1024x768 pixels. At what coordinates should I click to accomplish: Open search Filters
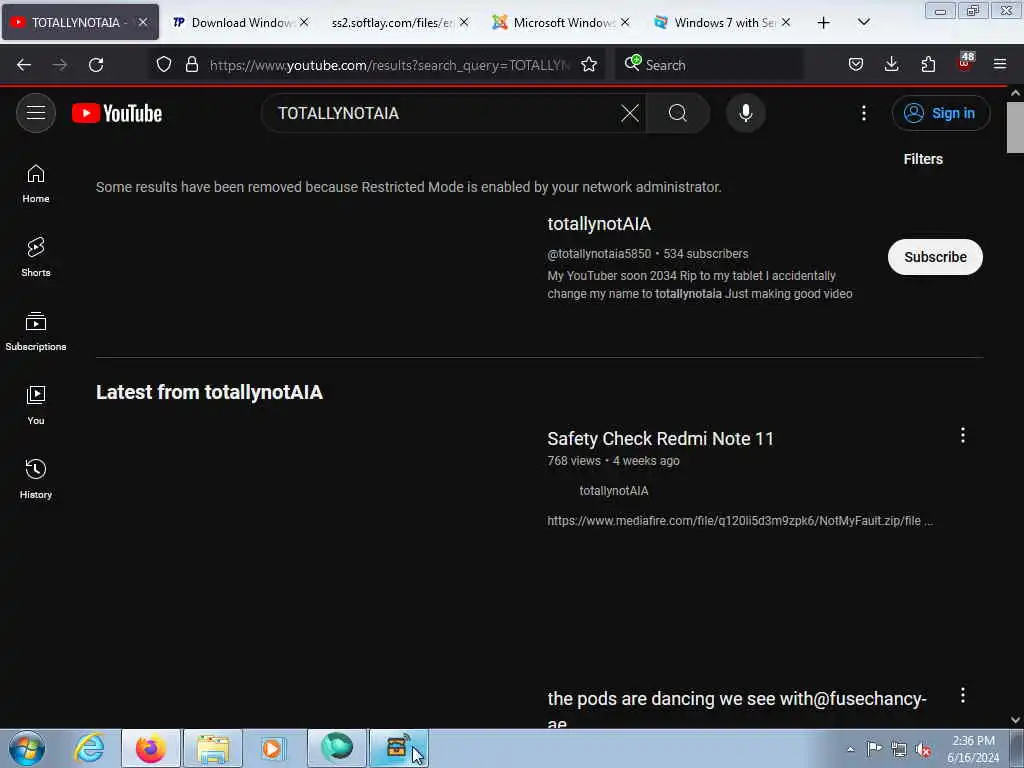point(923,159)
